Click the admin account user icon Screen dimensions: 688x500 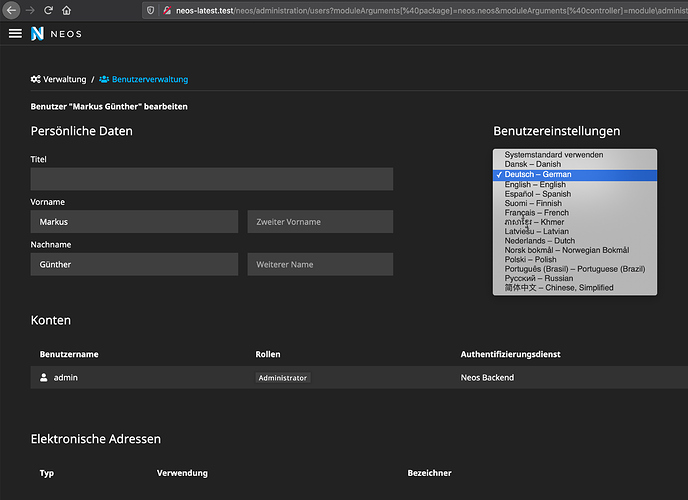coord(43,377)
